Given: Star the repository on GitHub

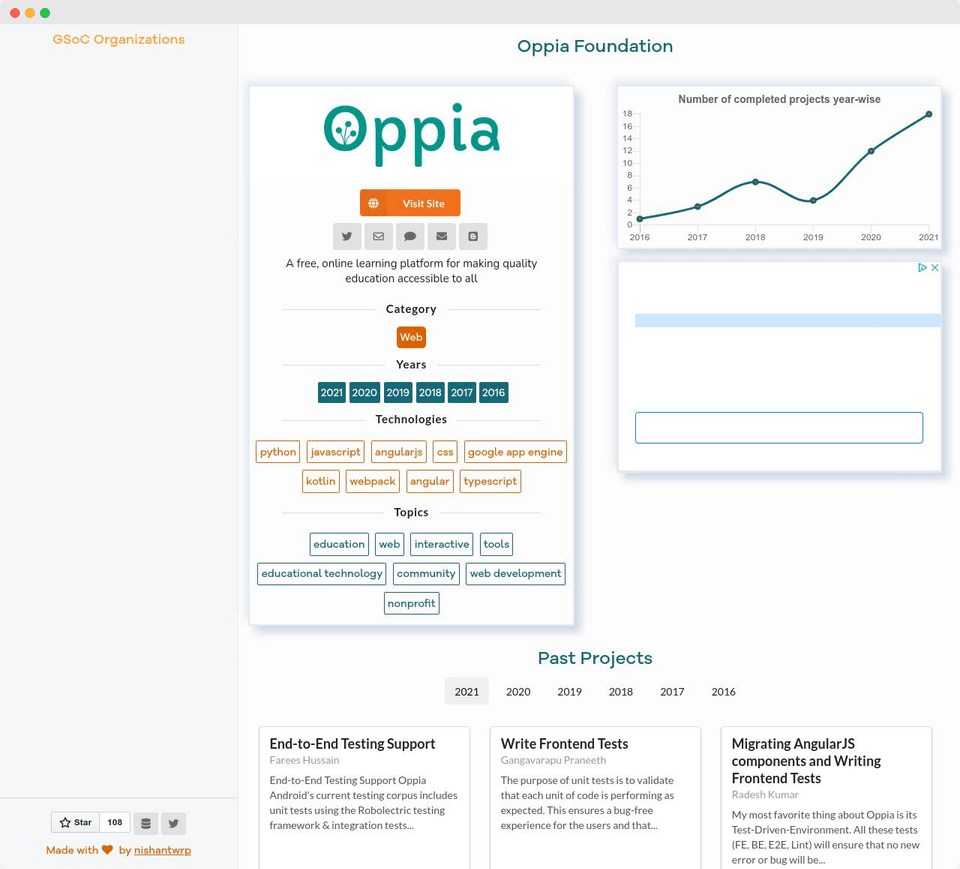Looking at the screenshot, I should [75, 822].
